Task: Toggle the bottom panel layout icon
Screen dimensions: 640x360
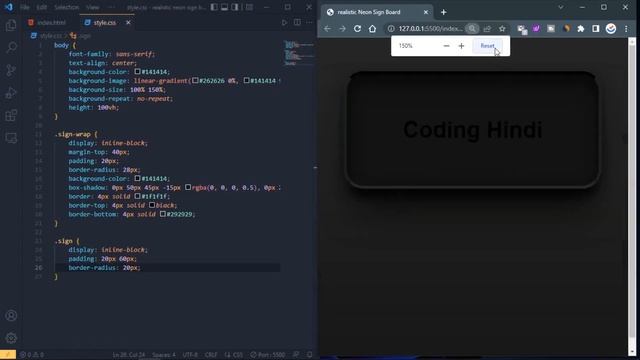Action: 224,7
